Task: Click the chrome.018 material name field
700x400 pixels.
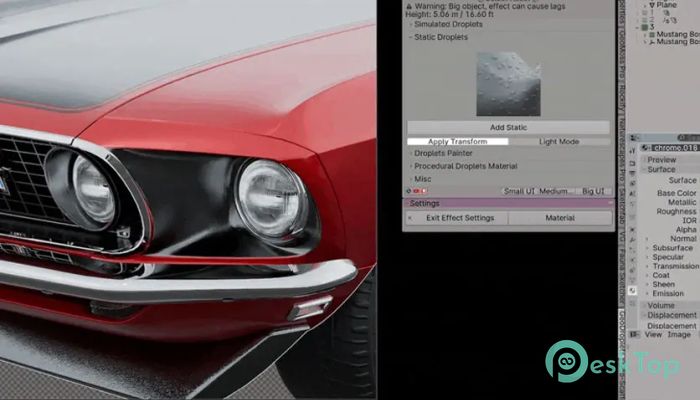Action: tap(675, 148)
